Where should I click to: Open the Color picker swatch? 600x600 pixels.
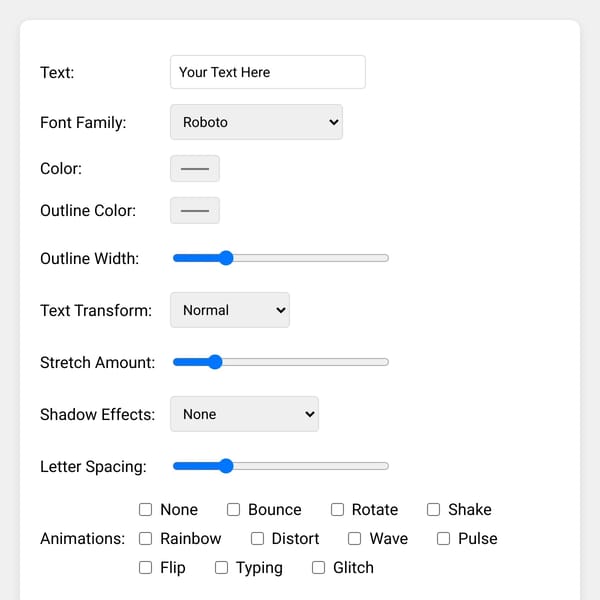click(195, 168)
